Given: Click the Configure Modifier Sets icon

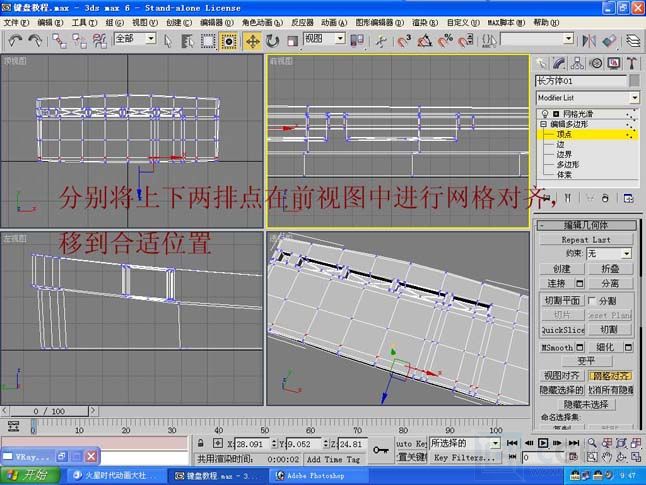Looking at the screenshot, I should 628,198.
